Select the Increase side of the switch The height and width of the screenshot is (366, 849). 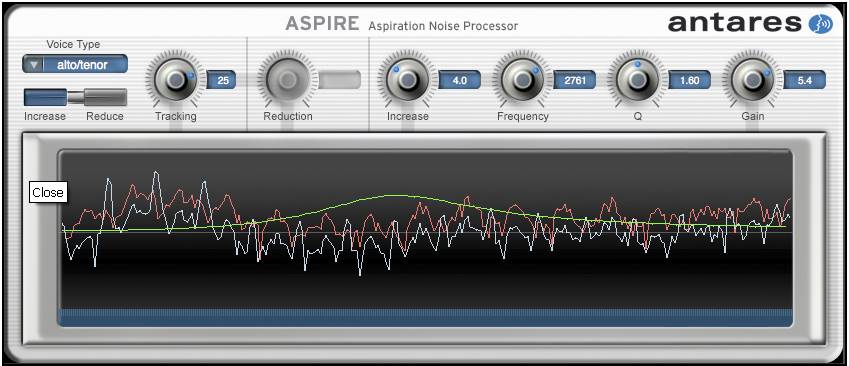[45, 97]
